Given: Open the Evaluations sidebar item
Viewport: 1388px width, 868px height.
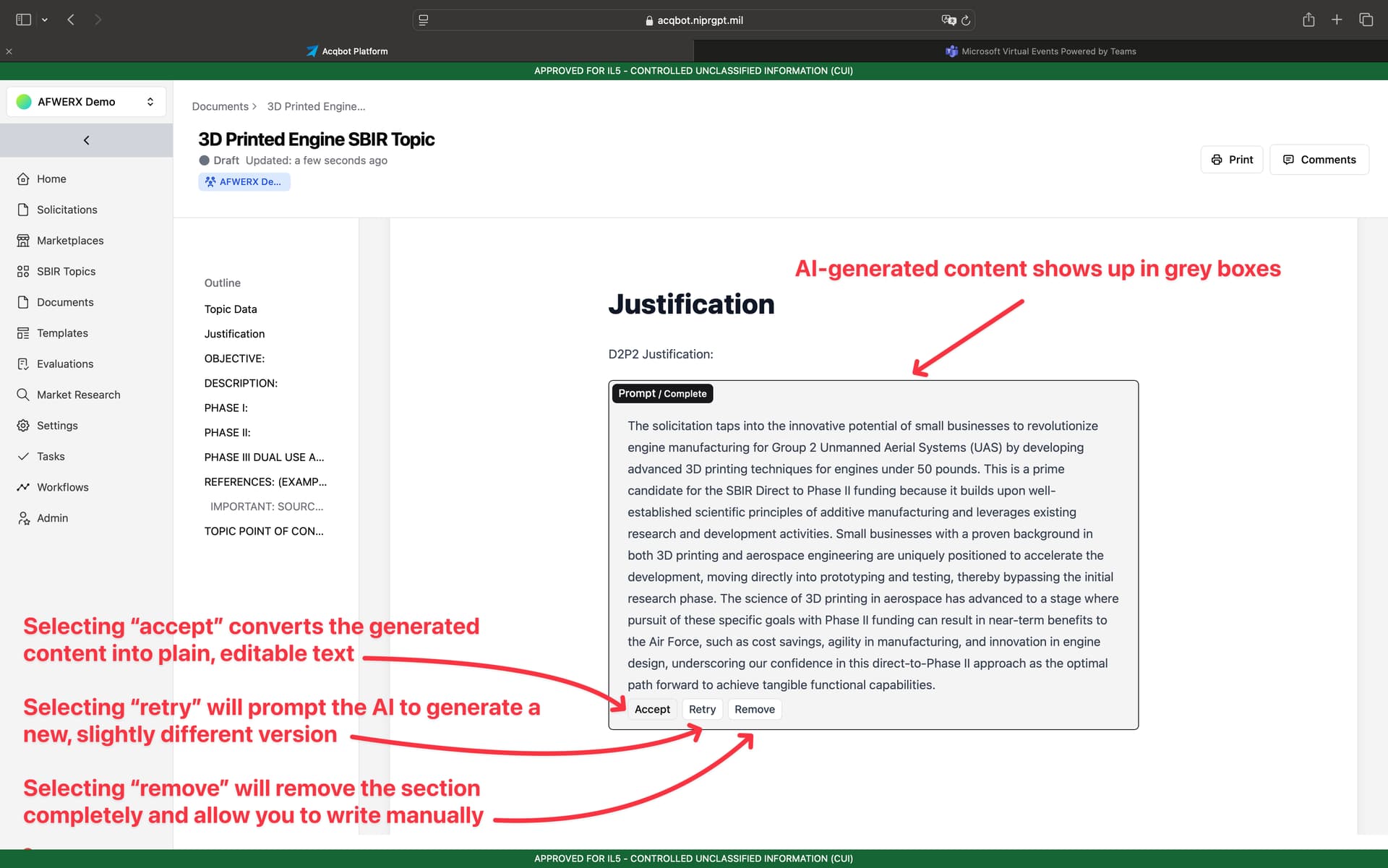Looking at the screenshot, I should (65, 364).
